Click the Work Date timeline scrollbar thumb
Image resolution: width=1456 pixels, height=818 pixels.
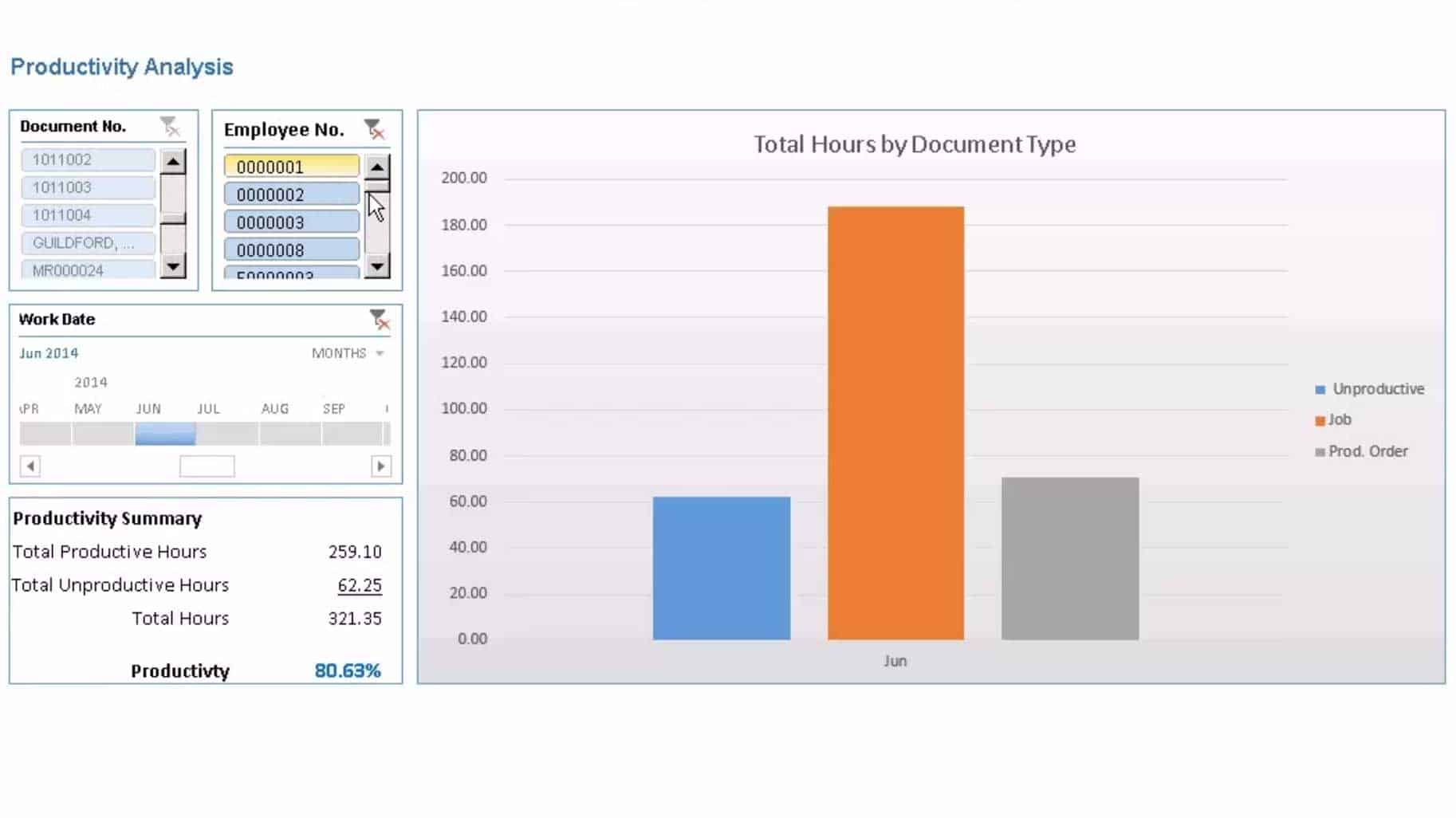(207, 466)
